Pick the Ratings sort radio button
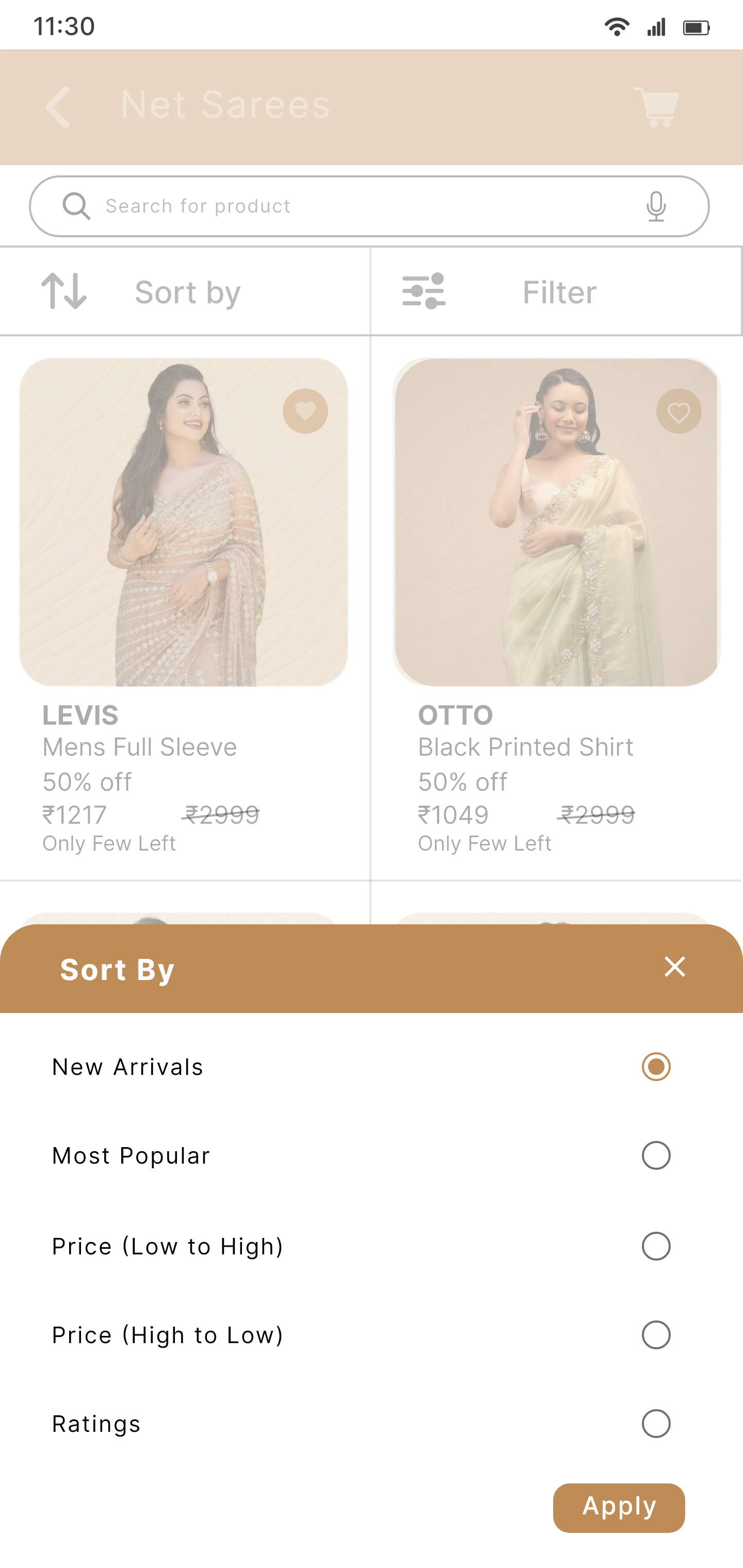The width and height of the screenshot is (743, 1568). 656,1424
